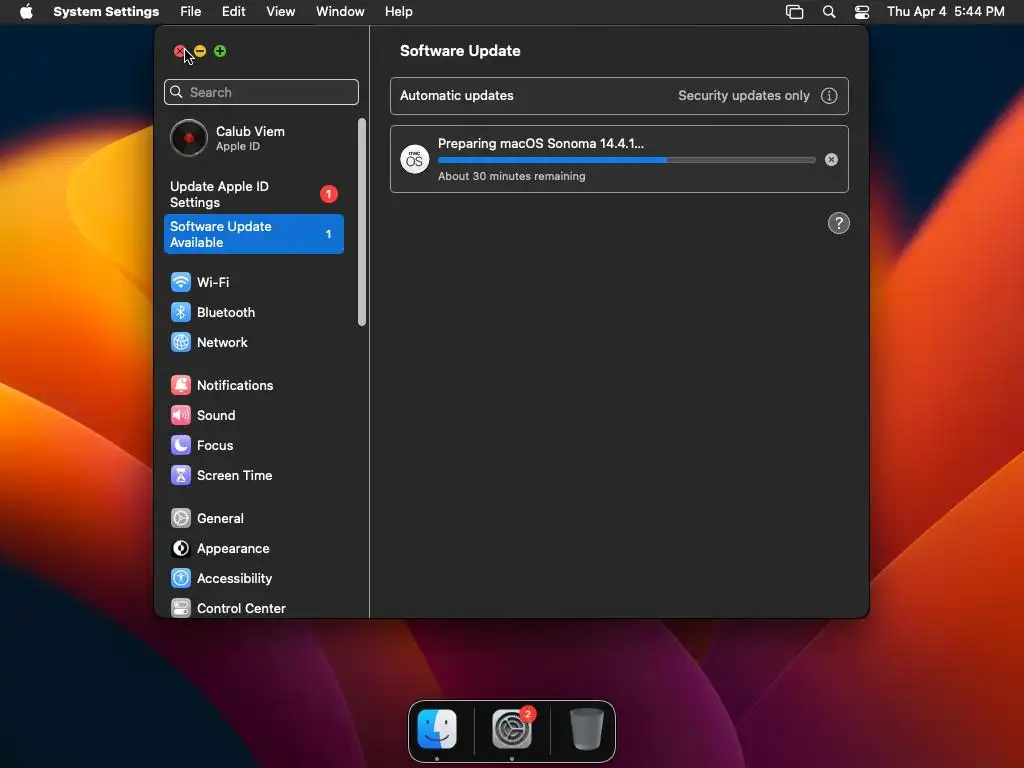Image resolution: width=1024 pixels, height=768 pixels.
Task: Close the System Settings window
Action: pyautogui.click(x=180, y=51)
